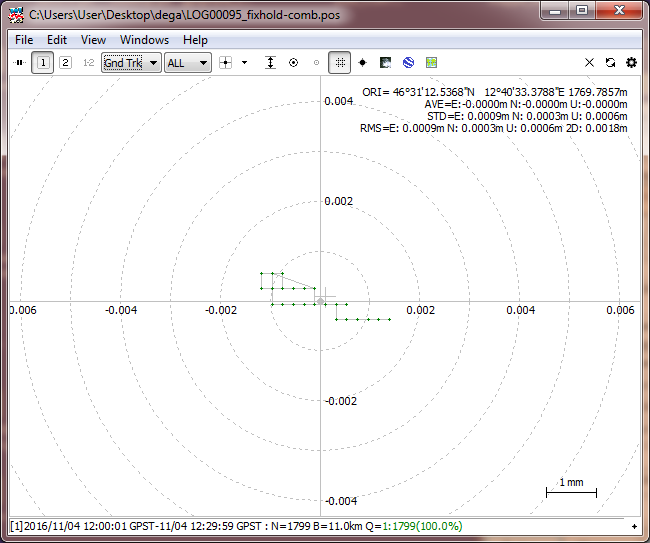Click the center on origin icon
The image size is (650, 543).
click(x=226, y=63)
